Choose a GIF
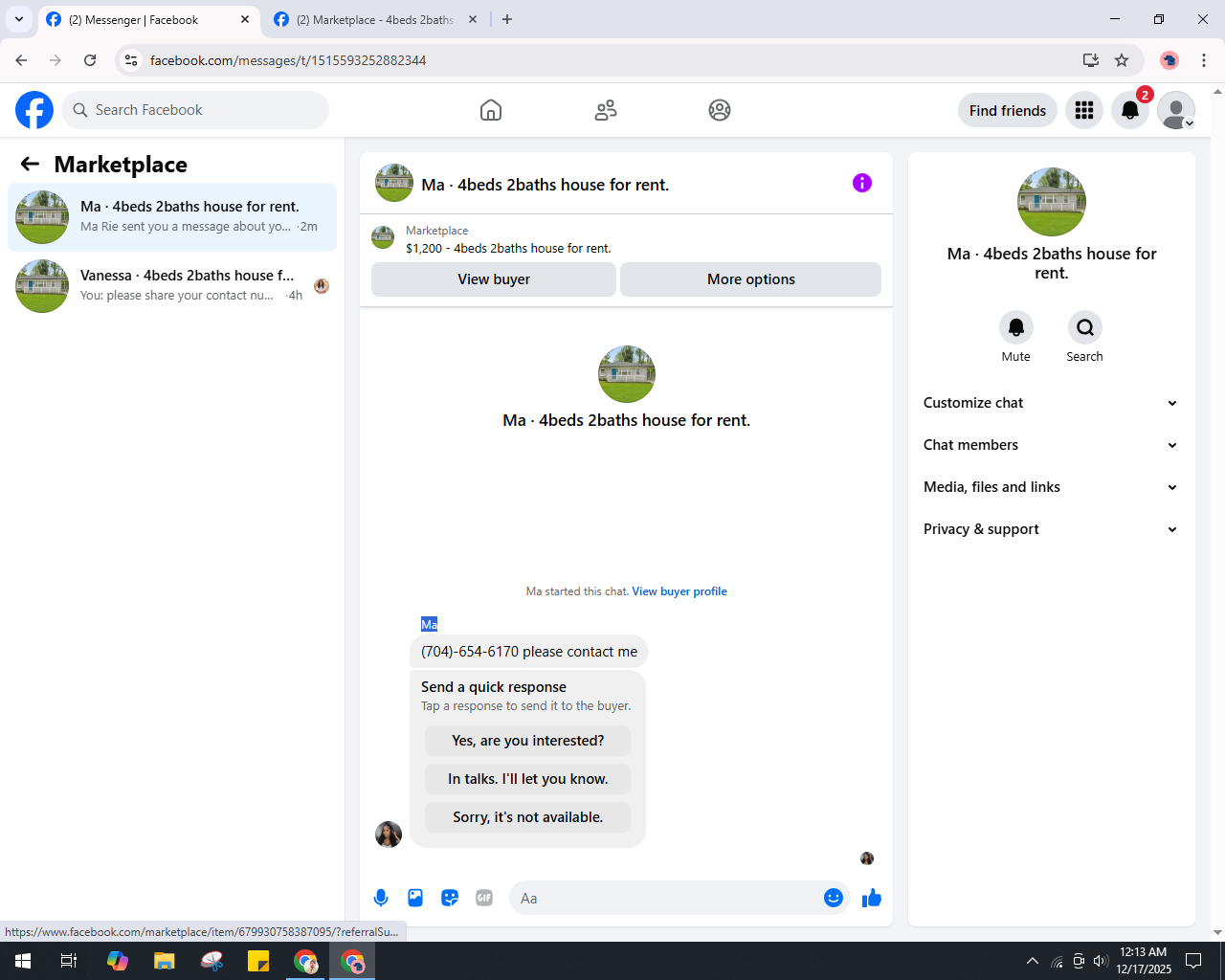The image size is (1225, 980). pyautogui.click(x=484, y=898)
